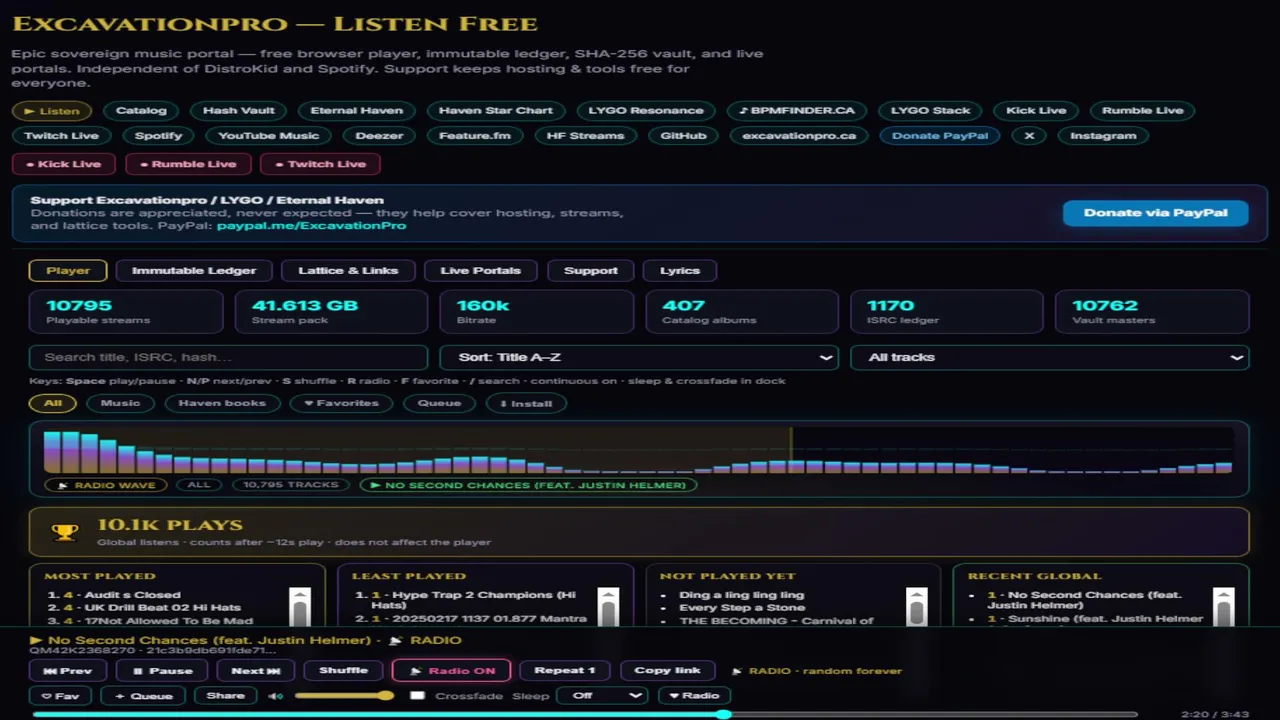Show the Queue filter chip
This screenshot has height=720, width=1280.
click(x=439, y=404)
